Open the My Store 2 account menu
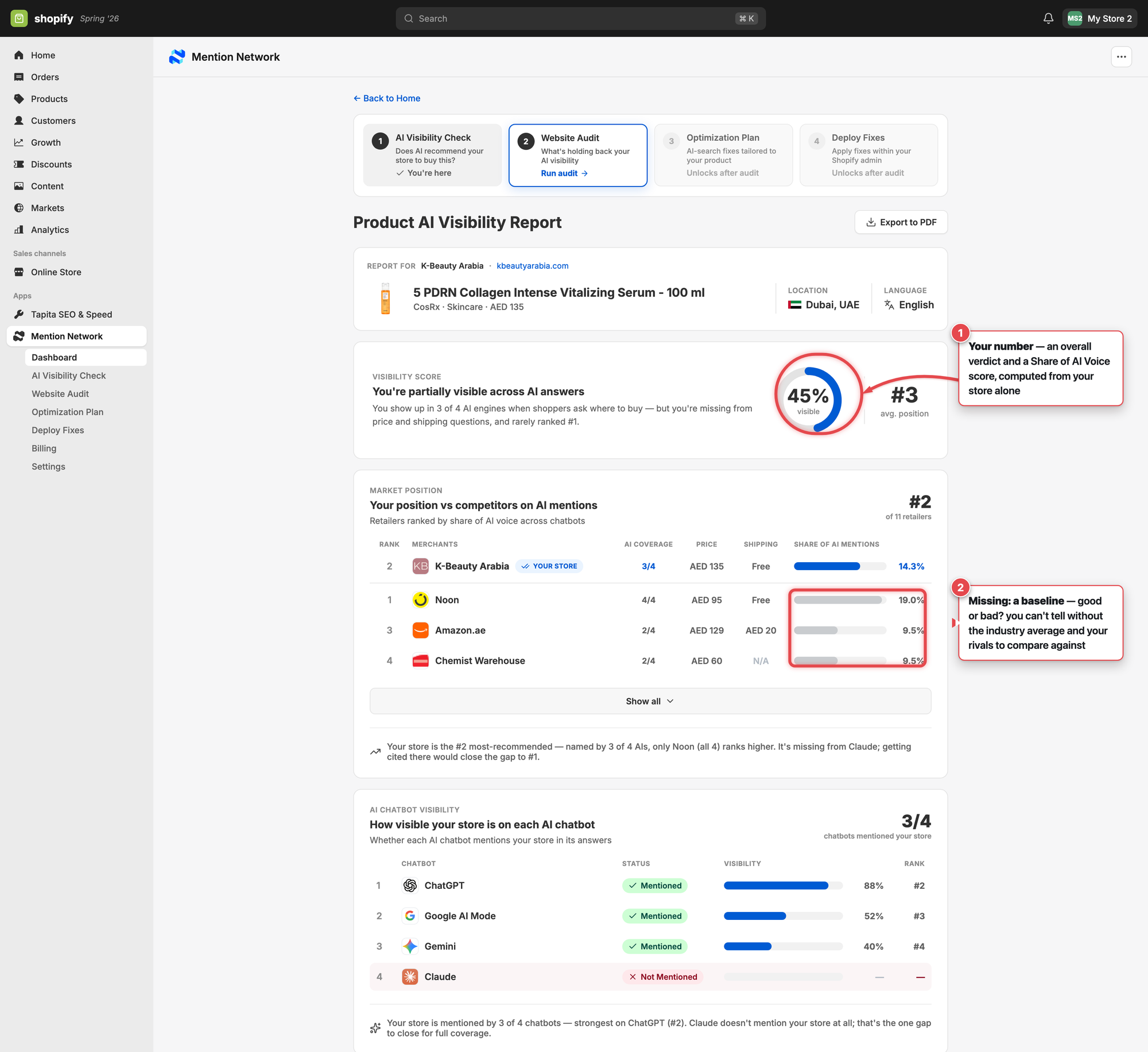Viewport: 1148px width, 1052px height. click(x=1099, y=18)
